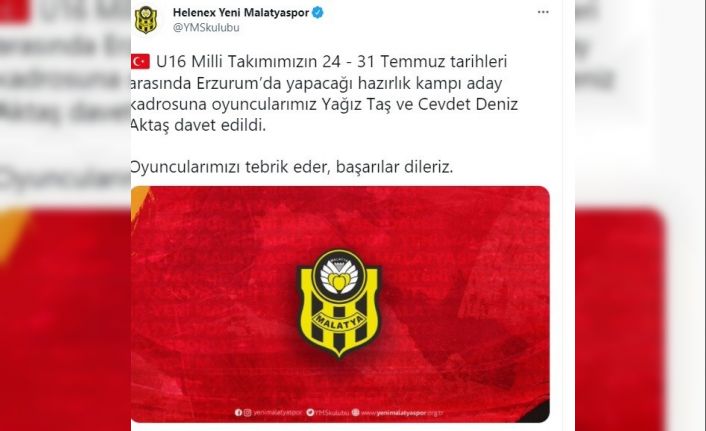Click the globe icon before website address
Image resolution: width=706 pixels, height=431 pixels.
[356, 412]
